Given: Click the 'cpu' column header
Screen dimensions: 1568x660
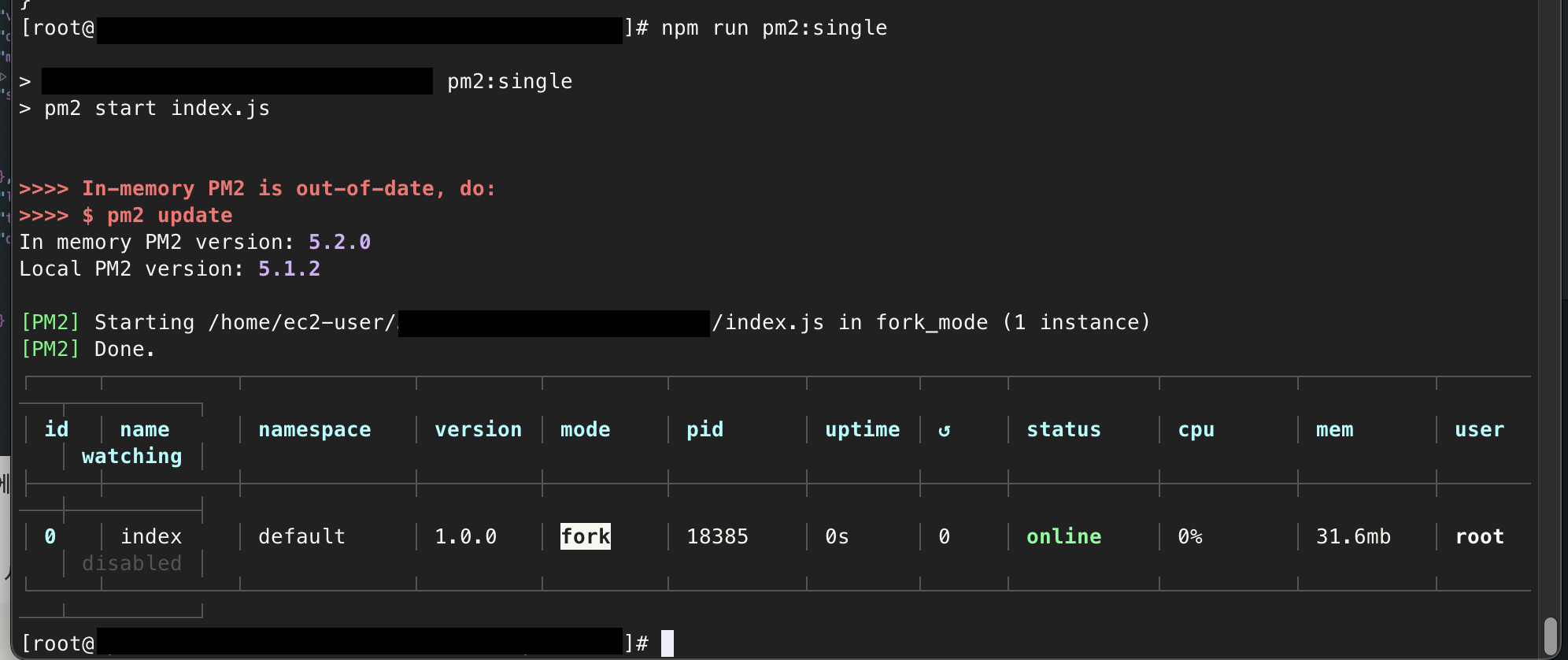Looking at the screenshot, I should pyautogui.click(x=1196, y=429).
